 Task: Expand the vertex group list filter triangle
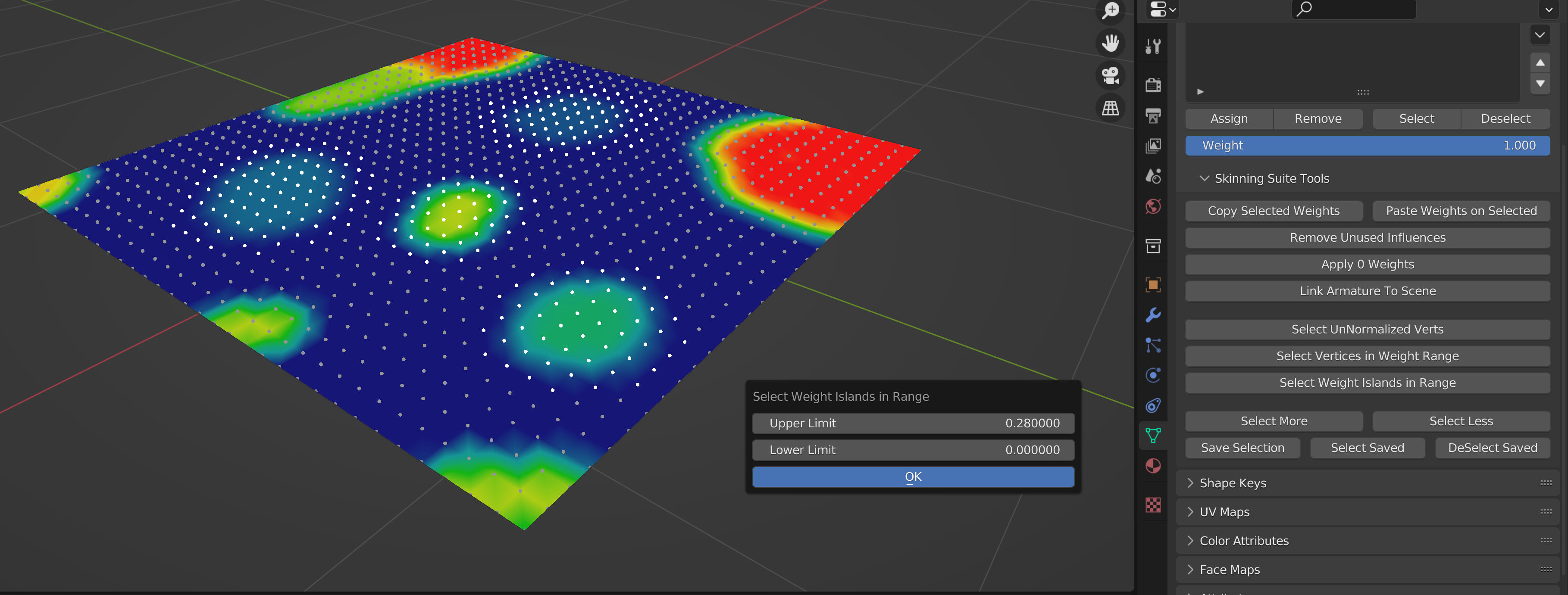pyautogui.click(x=1200, y=92)
